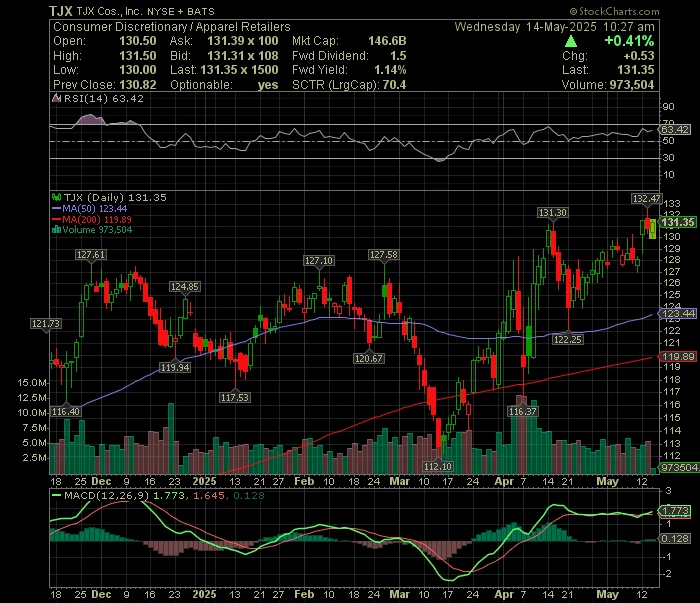The image size is (700, 603).
Task: Click the +0.41% percent change value
Action: point(629,41)
